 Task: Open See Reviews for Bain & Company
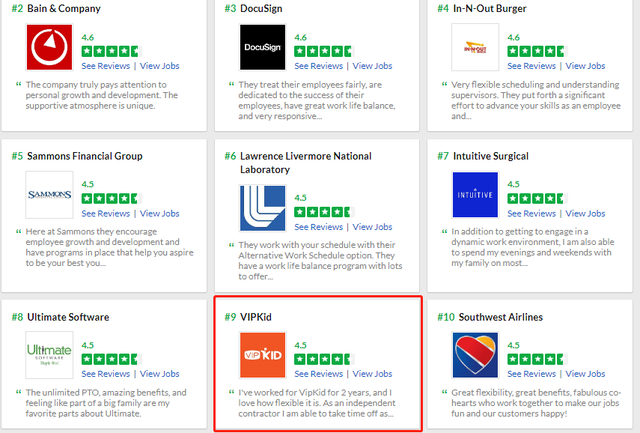(x=105, y=66)
